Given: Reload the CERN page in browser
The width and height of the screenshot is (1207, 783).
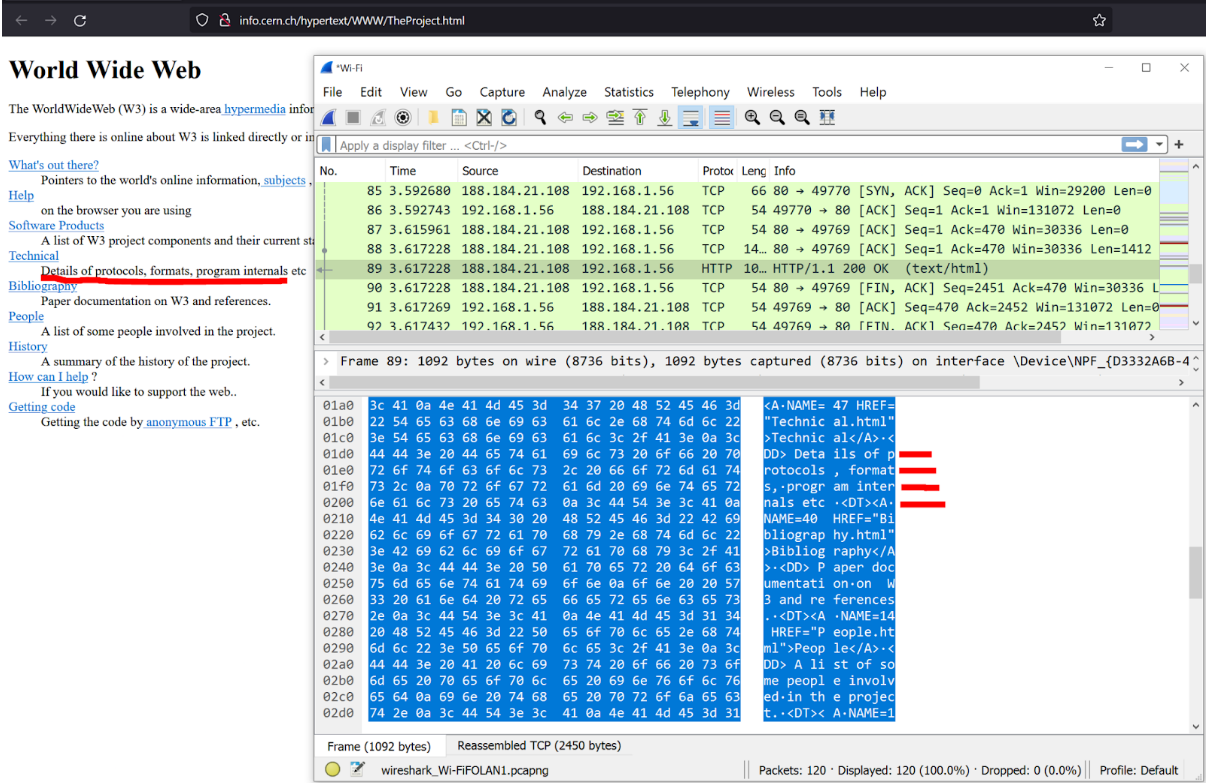Looking at the screenshot, I should point(80,20).
